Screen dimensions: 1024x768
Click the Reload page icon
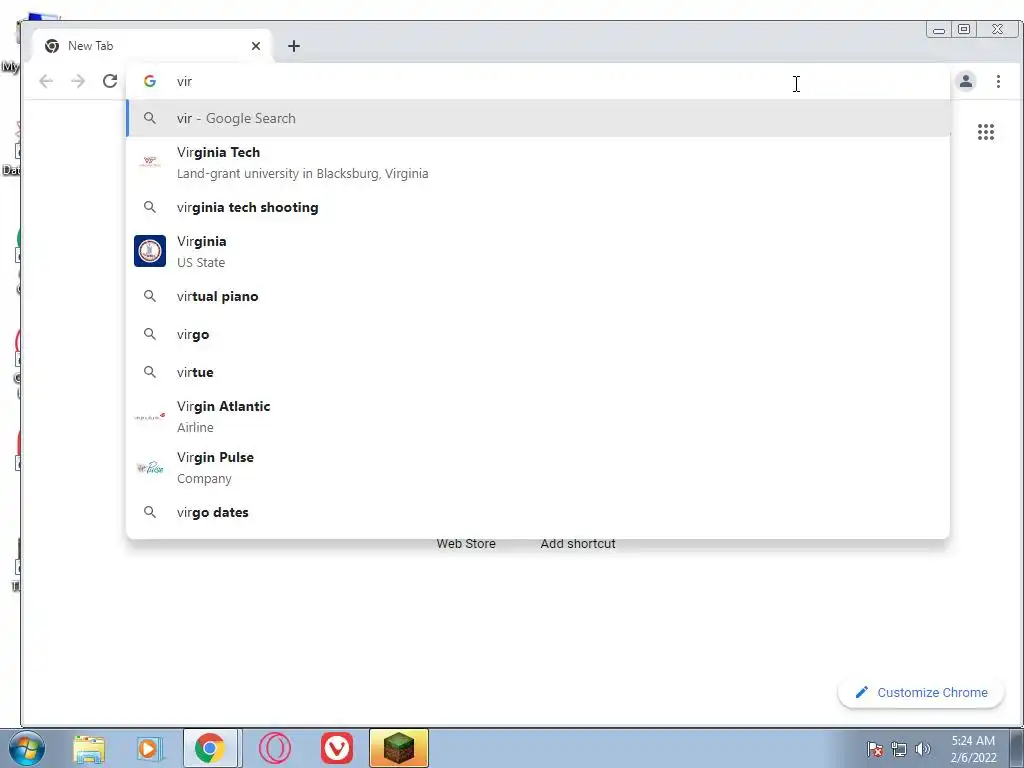(x=110, y=81)
